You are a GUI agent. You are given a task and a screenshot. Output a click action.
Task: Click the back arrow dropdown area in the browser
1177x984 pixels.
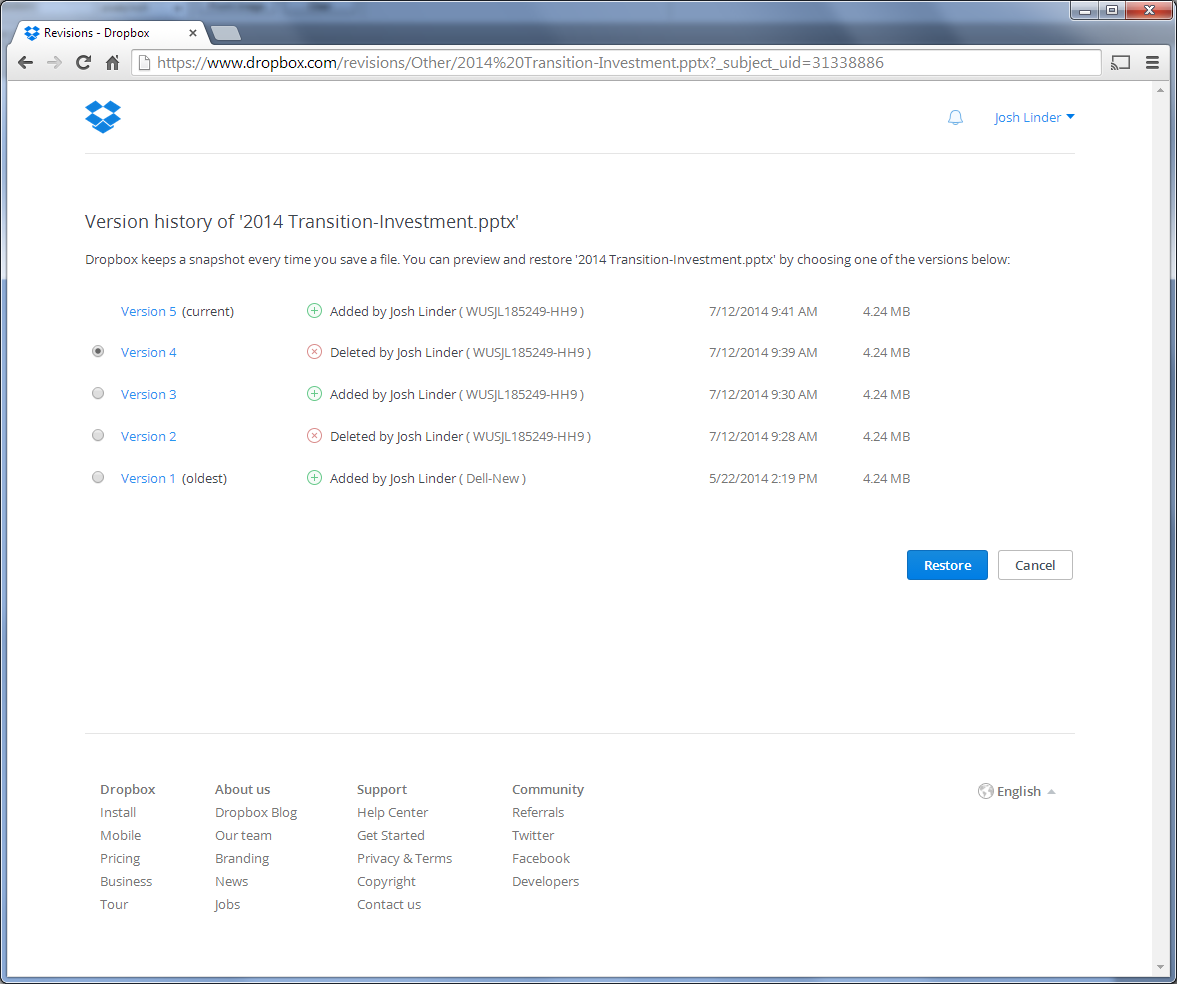click(24, 61)
